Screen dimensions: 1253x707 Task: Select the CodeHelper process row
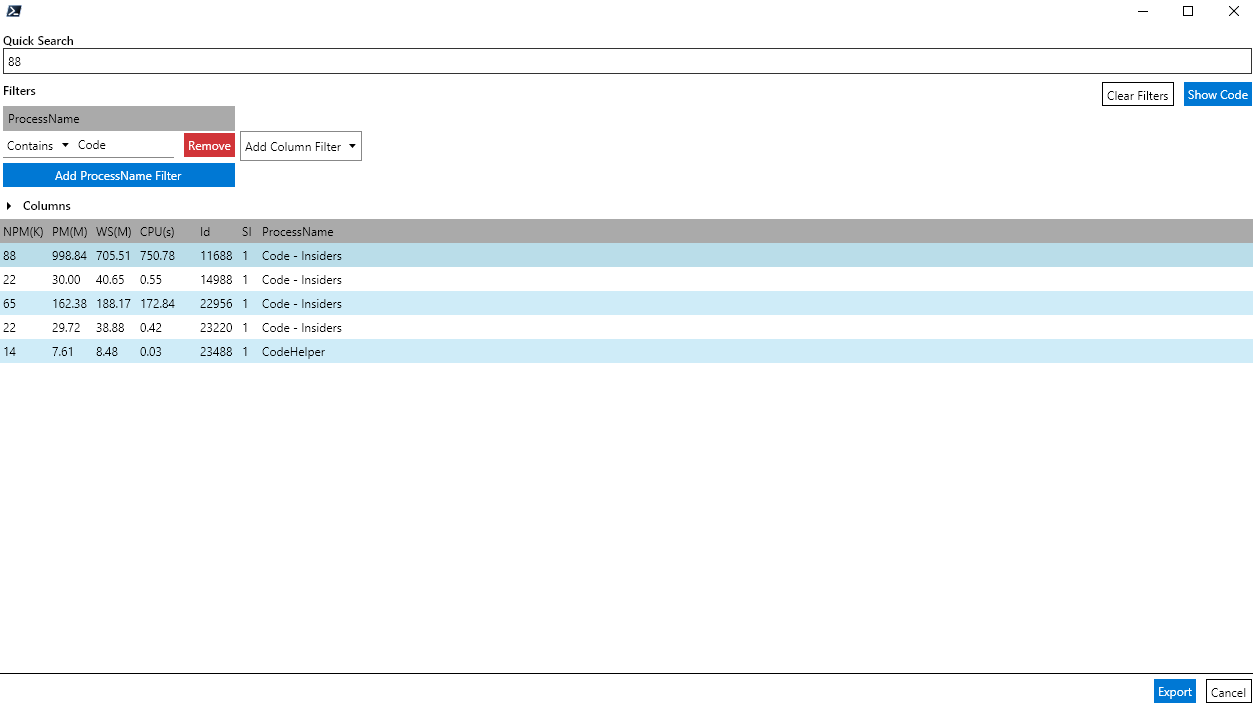(x=293, y=352)
